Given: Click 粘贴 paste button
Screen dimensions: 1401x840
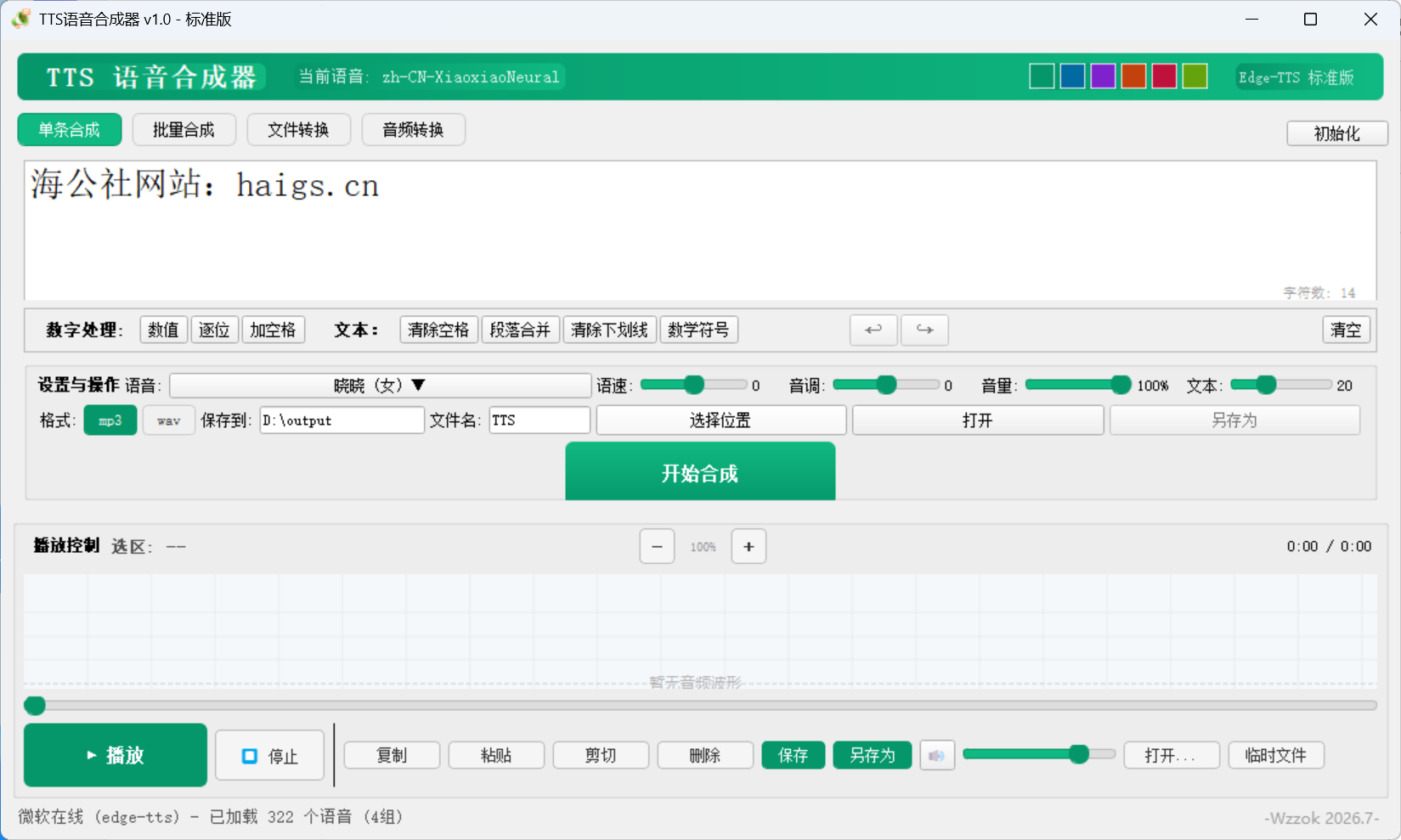Looking at the screenshot, I should coord(496,755).
